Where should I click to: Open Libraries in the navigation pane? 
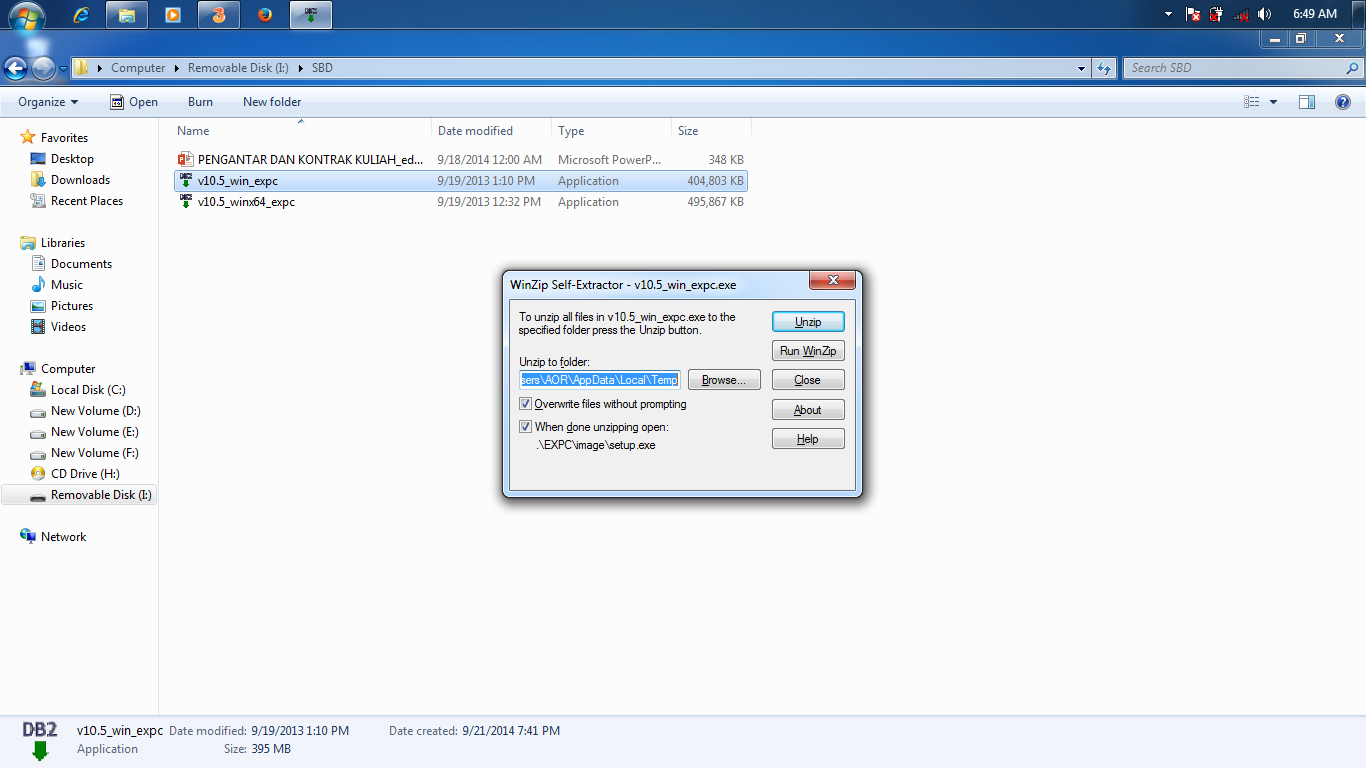(x=63, y=243)
